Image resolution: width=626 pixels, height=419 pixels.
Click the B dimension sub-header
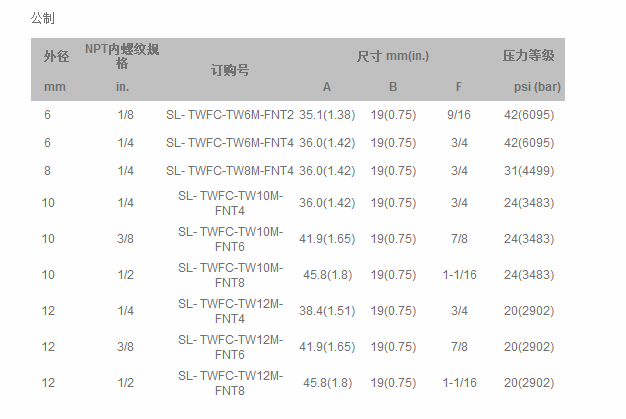click(x=393, y=87)
